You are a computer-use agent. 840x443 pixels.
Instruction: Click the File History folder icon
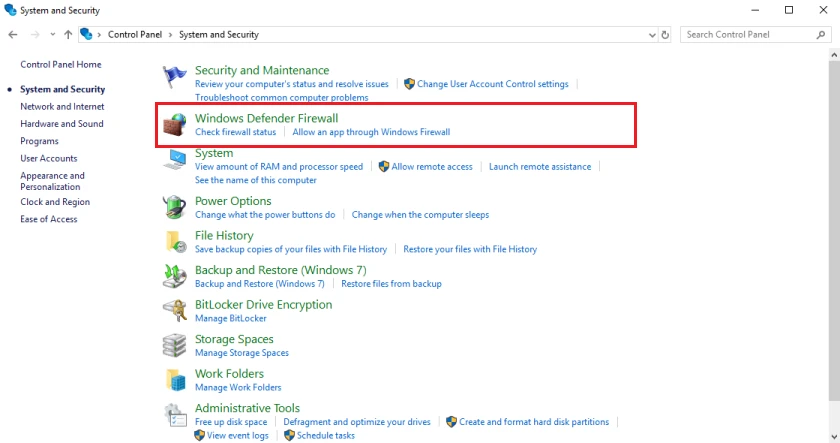click(x=175, y=242)
